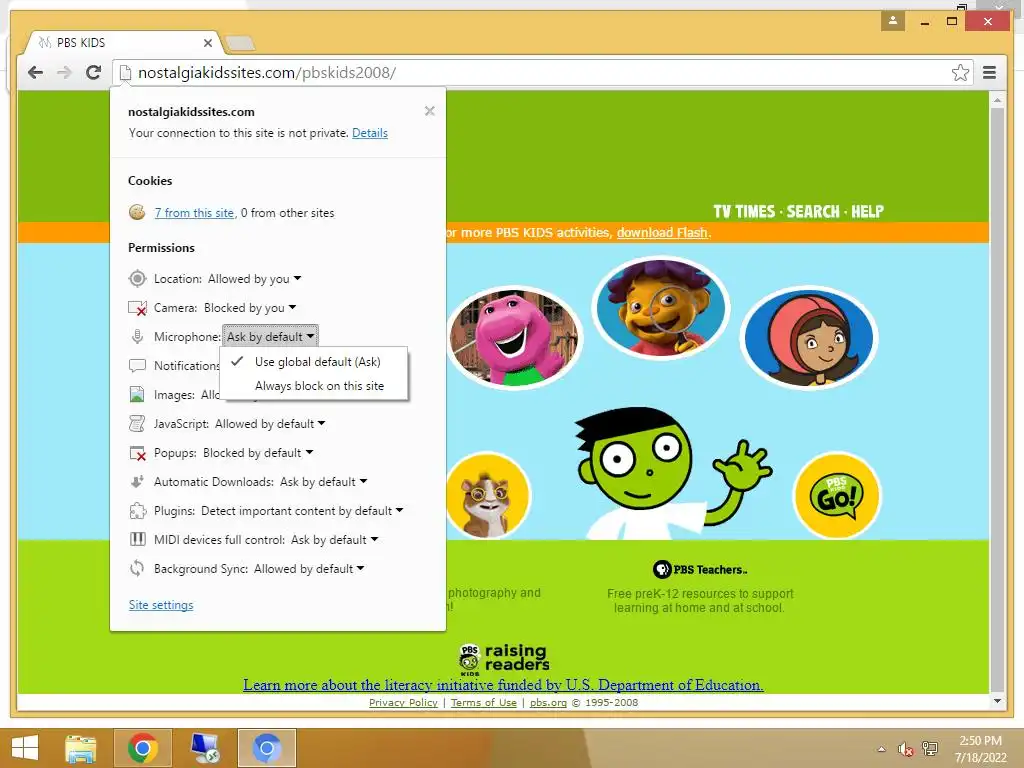Click the WordGirl character thumbnail
This screenshot has height=768, width=1024.
[808, 338]
